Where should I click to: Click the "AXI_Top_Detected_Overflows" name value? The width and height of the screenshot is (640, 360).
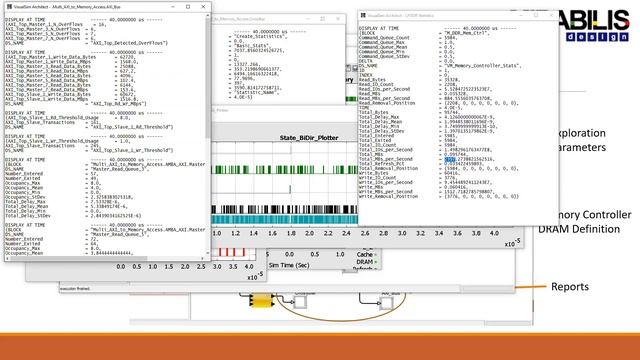point(129,43)
